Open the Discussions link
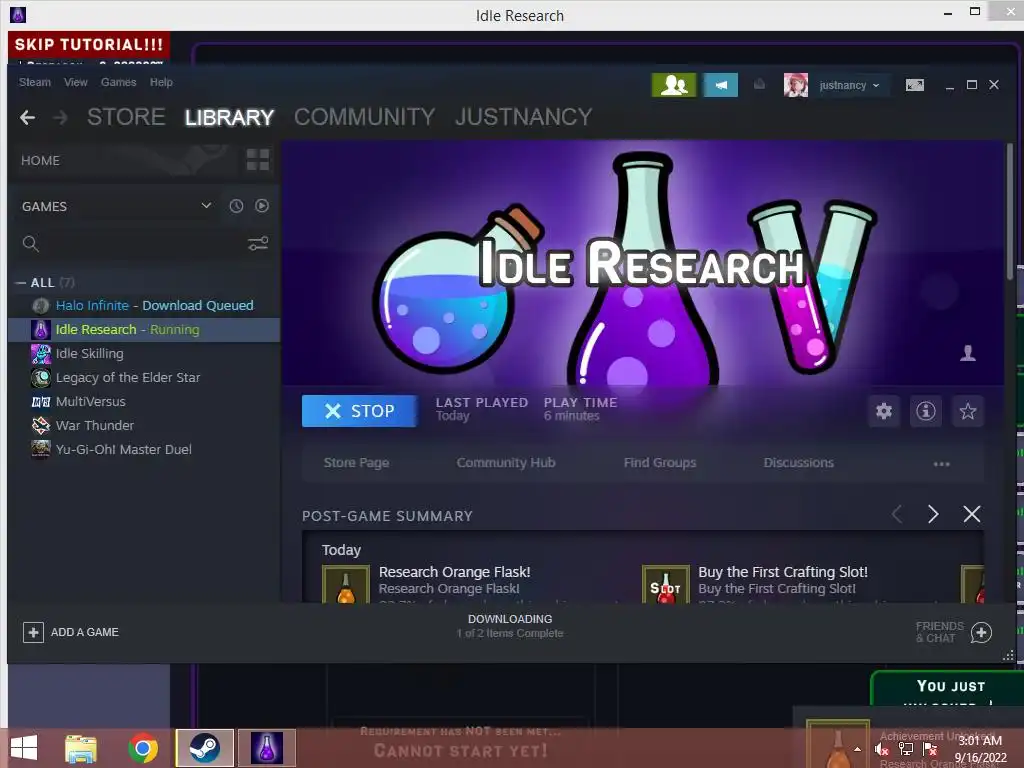 [799, 463]
